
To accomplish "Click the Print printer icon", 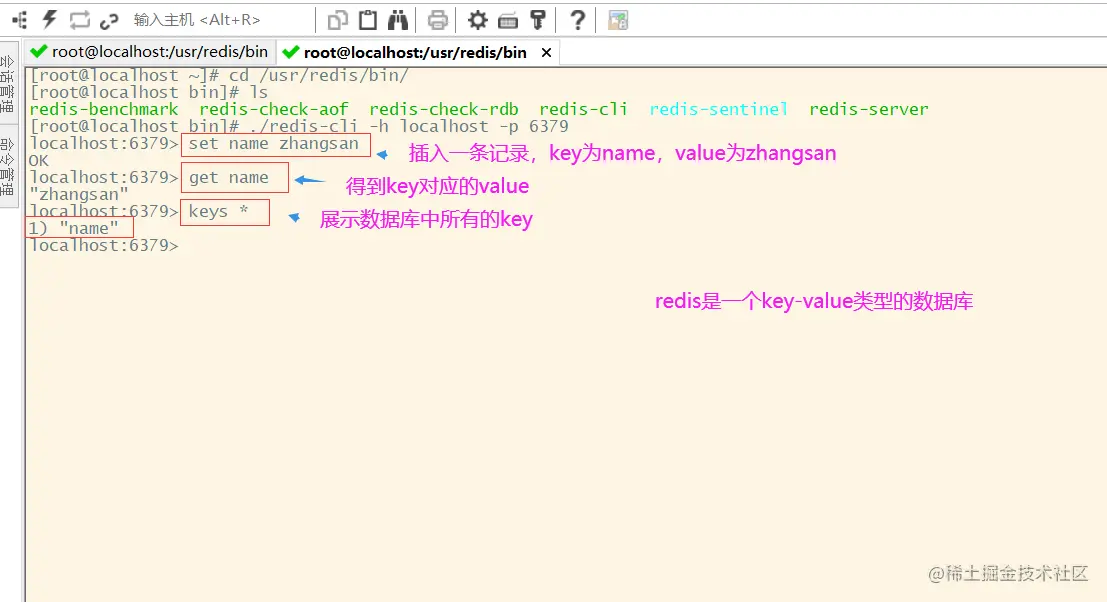I will 438,20.
